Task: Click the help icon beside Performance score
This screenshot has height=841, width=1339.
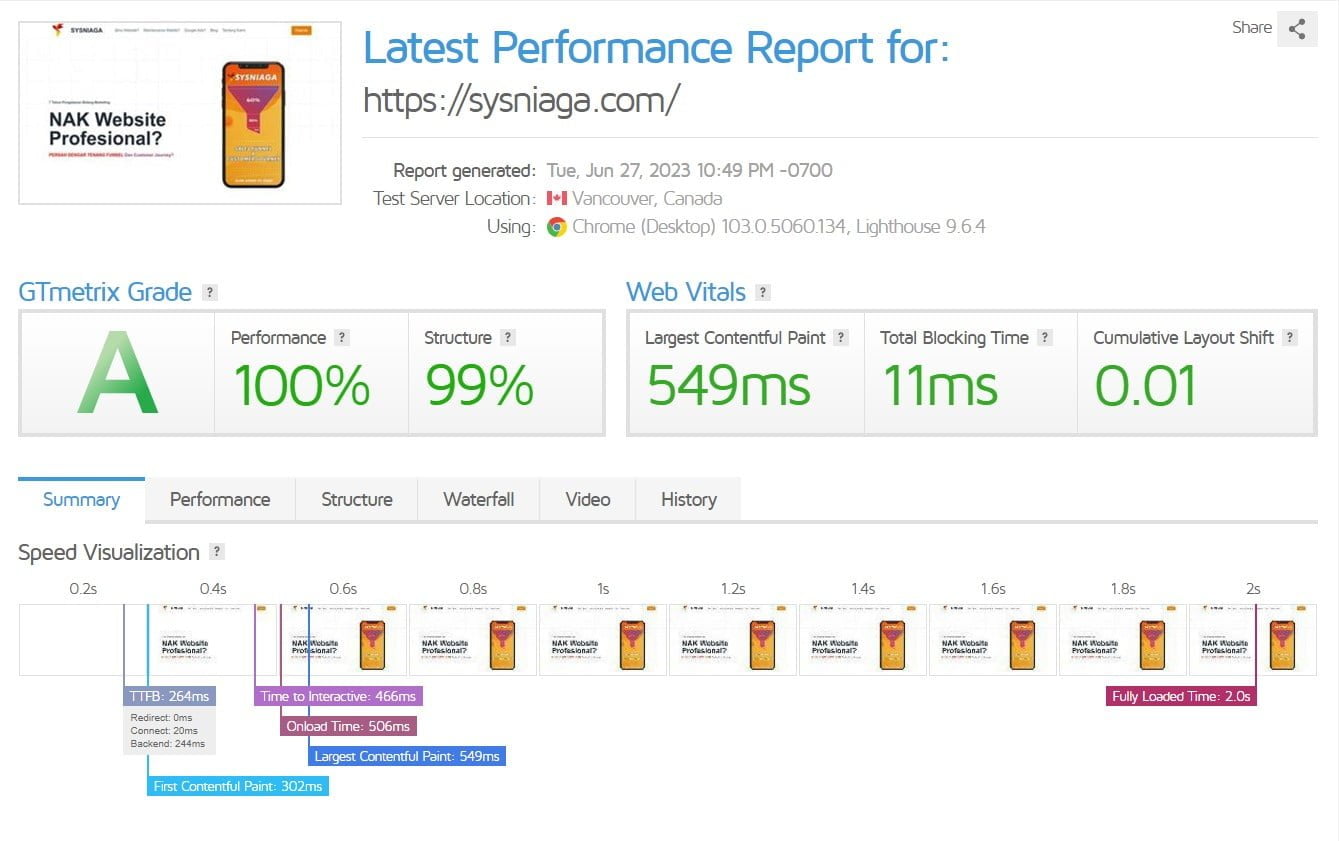Action: click(341, 338)
